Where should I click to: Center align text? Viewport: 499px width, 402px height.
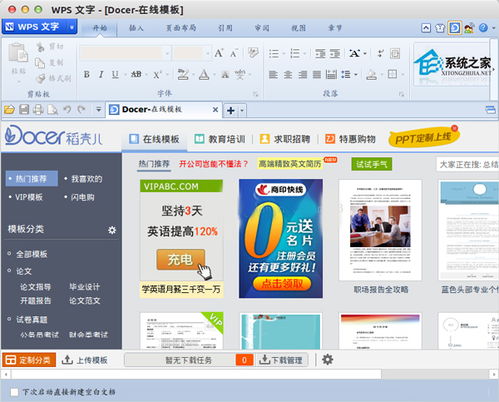coord(288,74)
